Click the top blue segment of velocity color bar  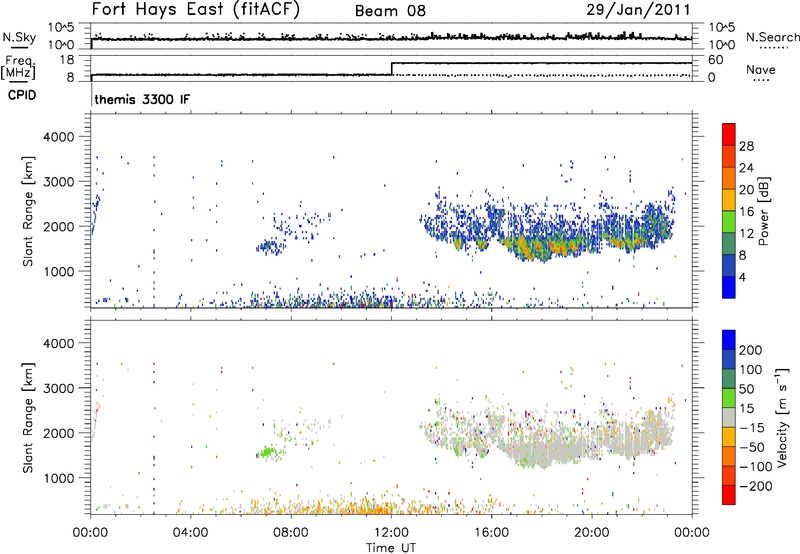click(729, 340)
